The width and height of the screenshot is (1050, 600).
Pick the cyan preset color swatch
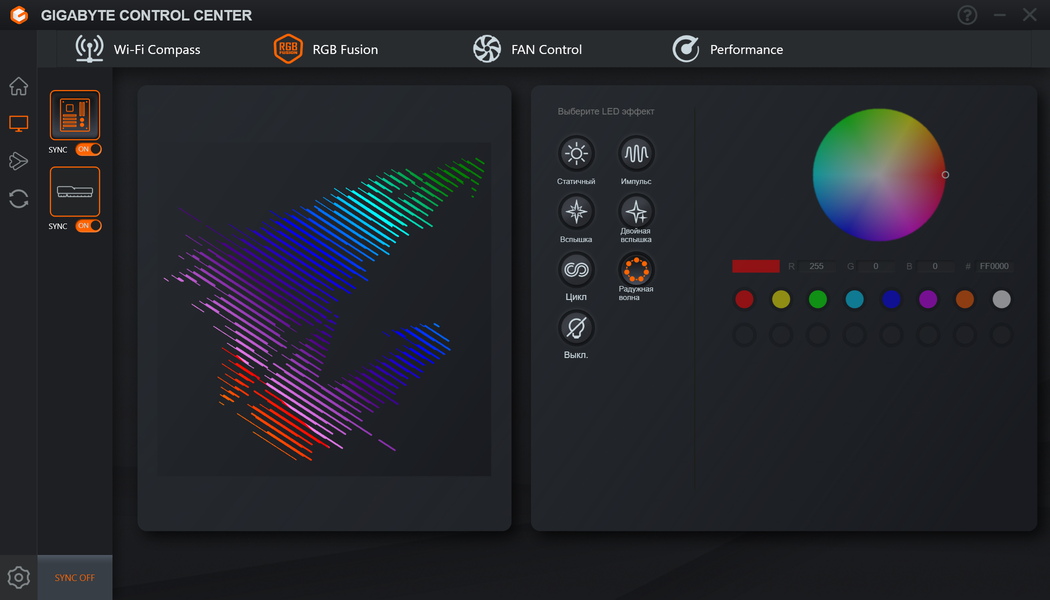click(x=854, y=299)
